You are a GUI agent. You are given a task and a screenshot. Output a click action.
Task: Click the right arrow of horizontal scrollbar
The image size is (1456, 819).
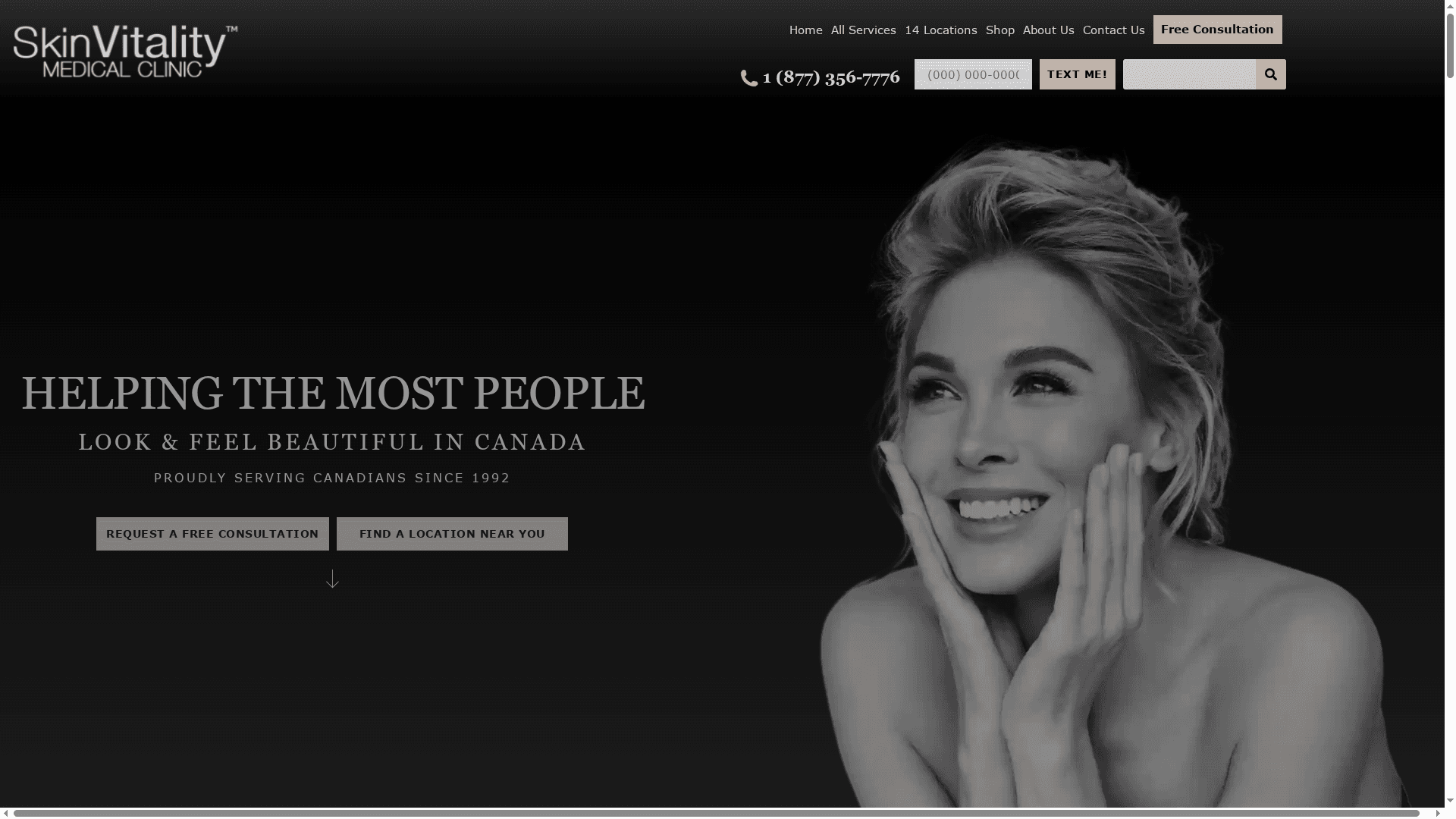click(x=1437, y=813)
